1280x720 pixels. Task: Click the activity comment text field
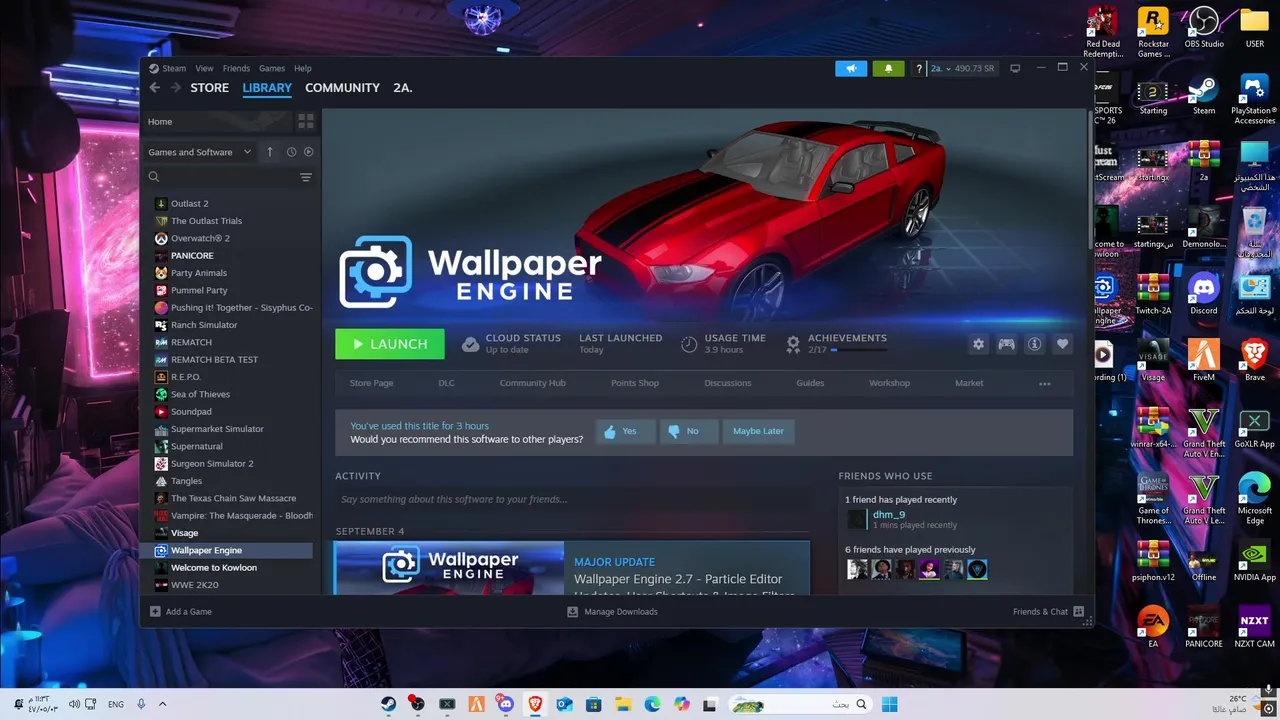click(x=572, y=499)
